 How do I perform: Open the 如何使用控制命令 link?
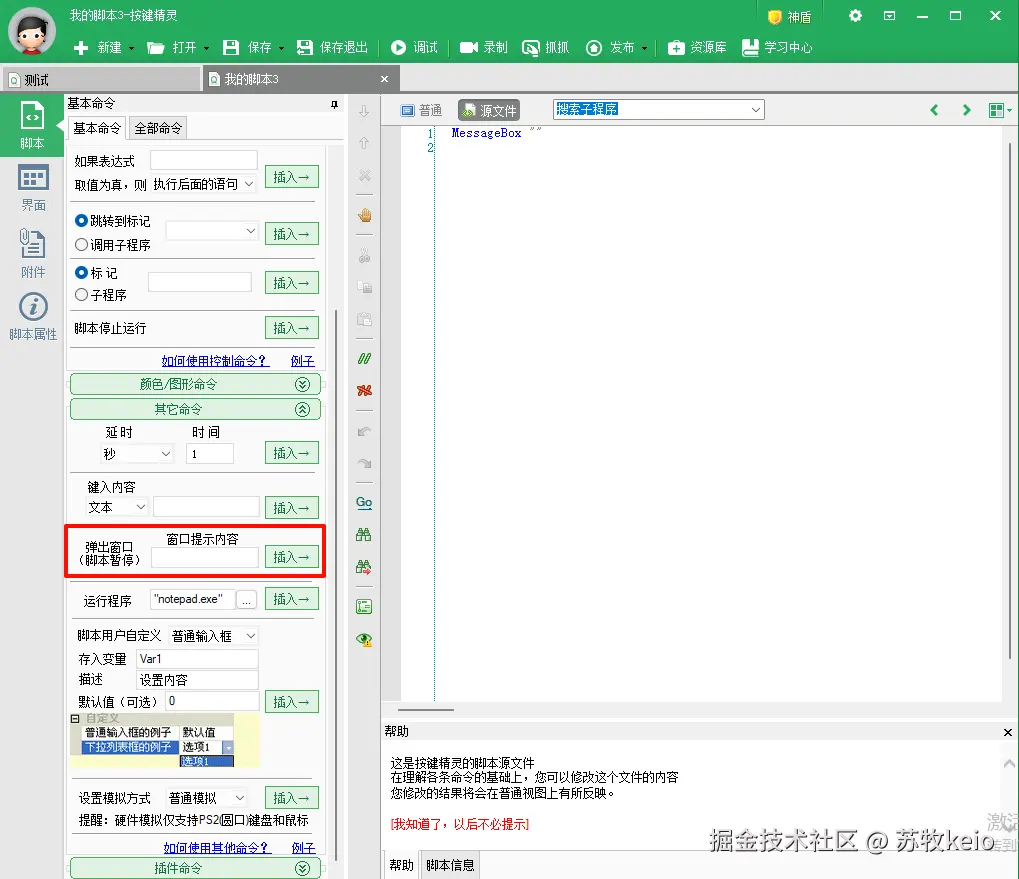point(215,361)
